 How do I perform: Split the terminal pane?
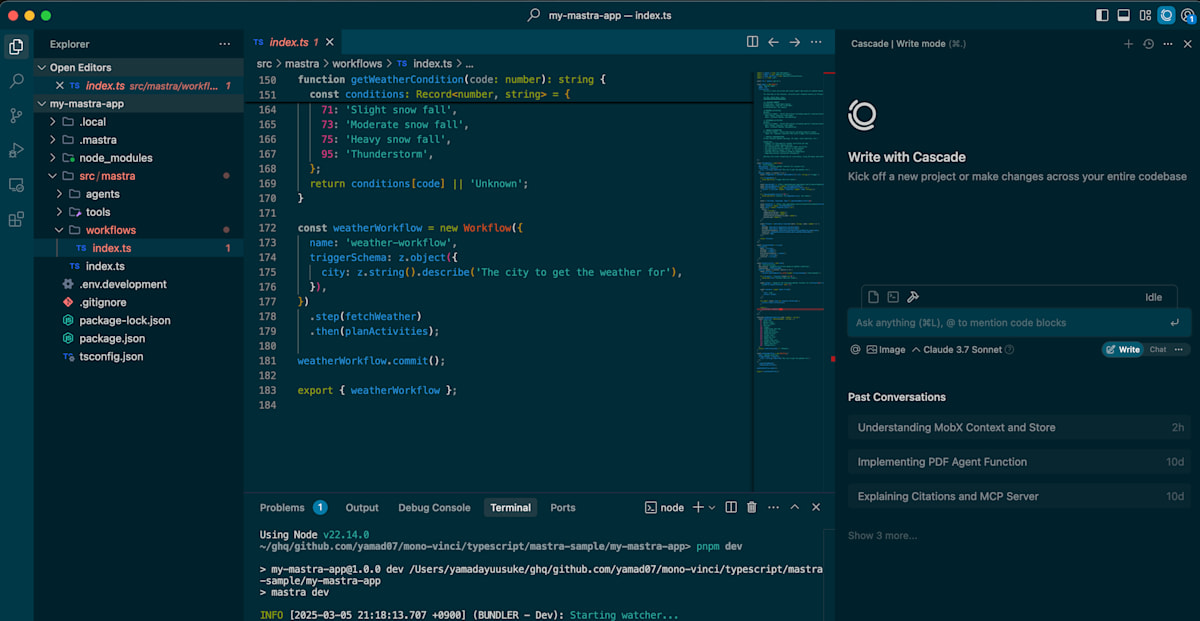[x=731, y=508]
